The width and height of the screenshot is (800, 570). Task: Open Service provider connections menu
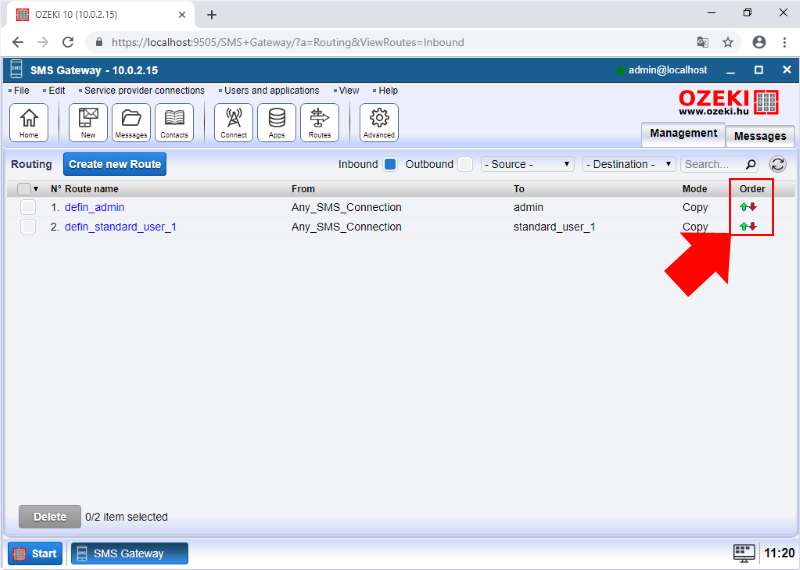pyautogui.click(x=144, y=90)
